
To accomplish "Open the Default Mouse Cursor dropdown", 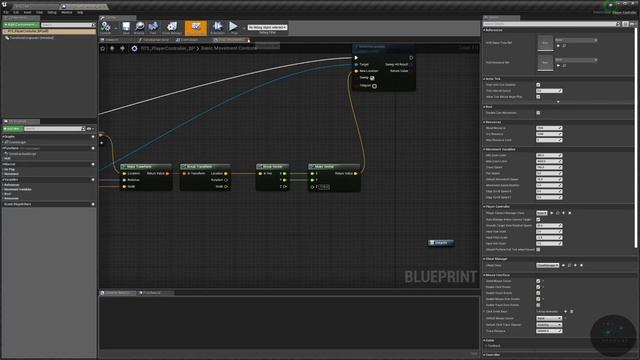I will click(549, 318).
